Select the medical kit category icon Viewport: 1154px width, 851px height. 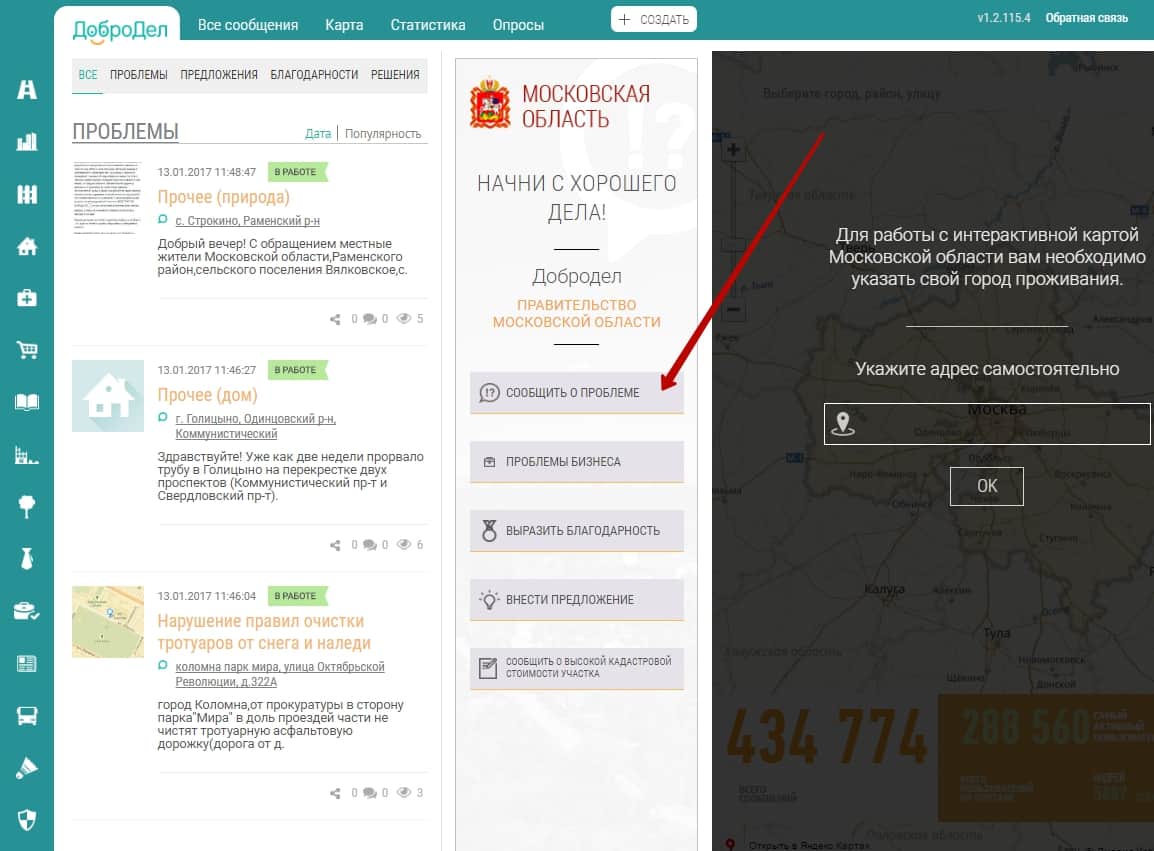tap(26, 298)
